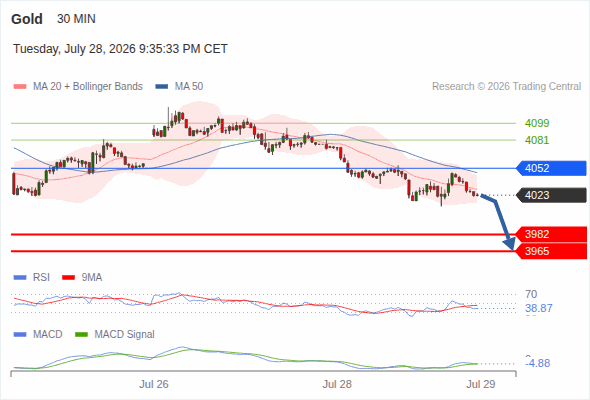Click the green MACD Signal legend marker
The width and height of the screenshot is (590, 400).
point(82,335)
